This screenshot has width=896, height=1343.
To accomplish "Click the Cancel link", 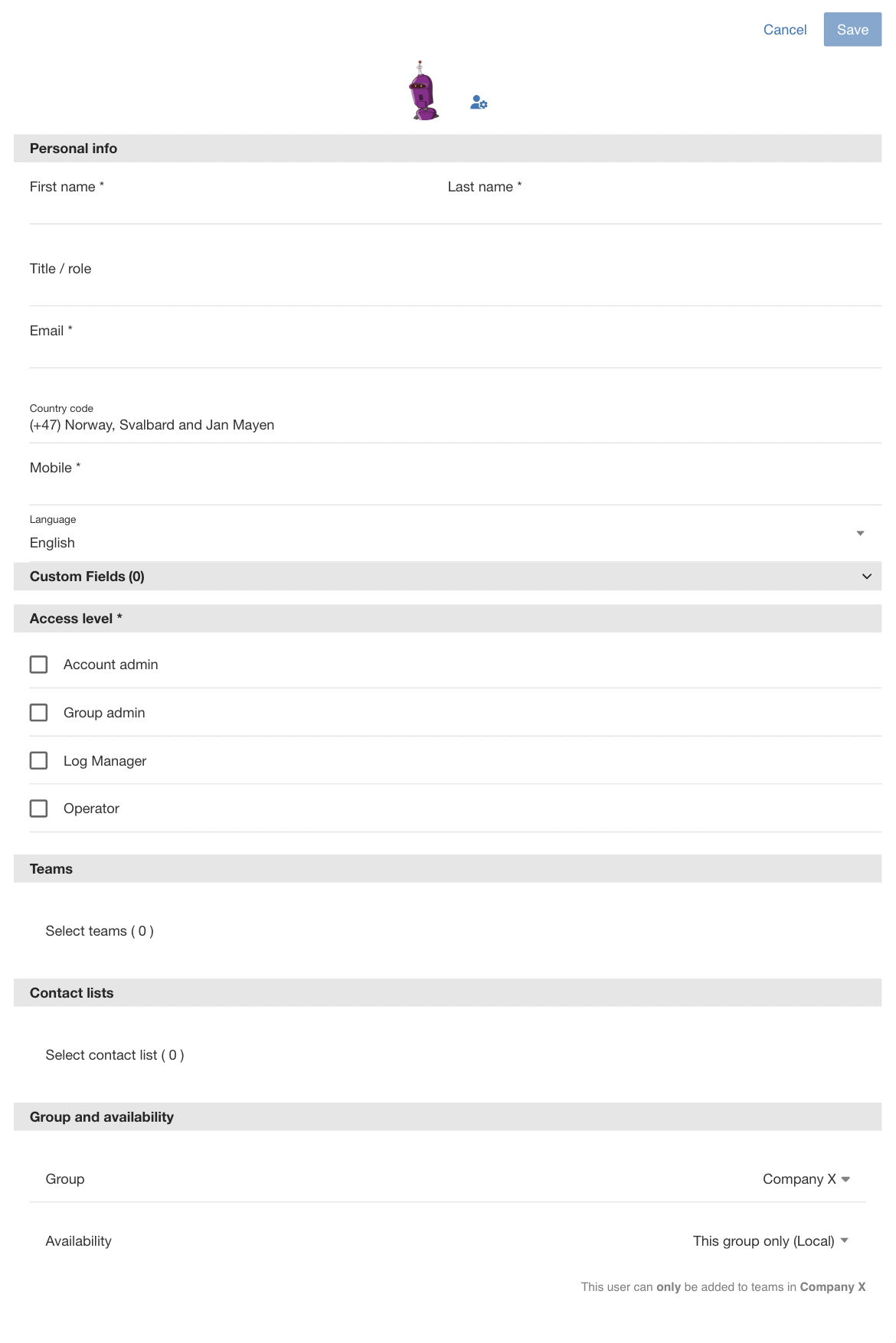I will click(785, 30).
